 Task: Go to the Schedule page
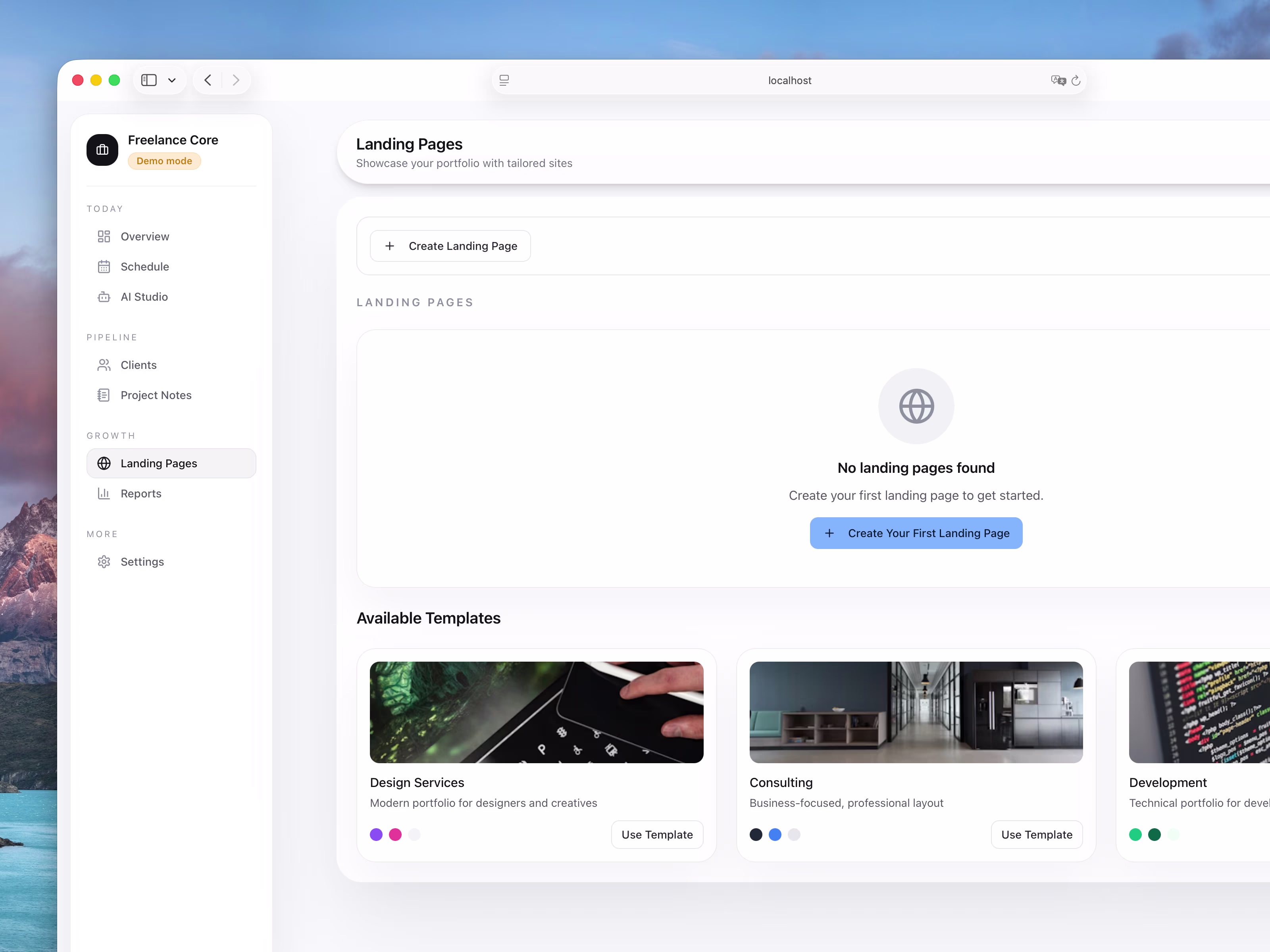pos(145,267)
